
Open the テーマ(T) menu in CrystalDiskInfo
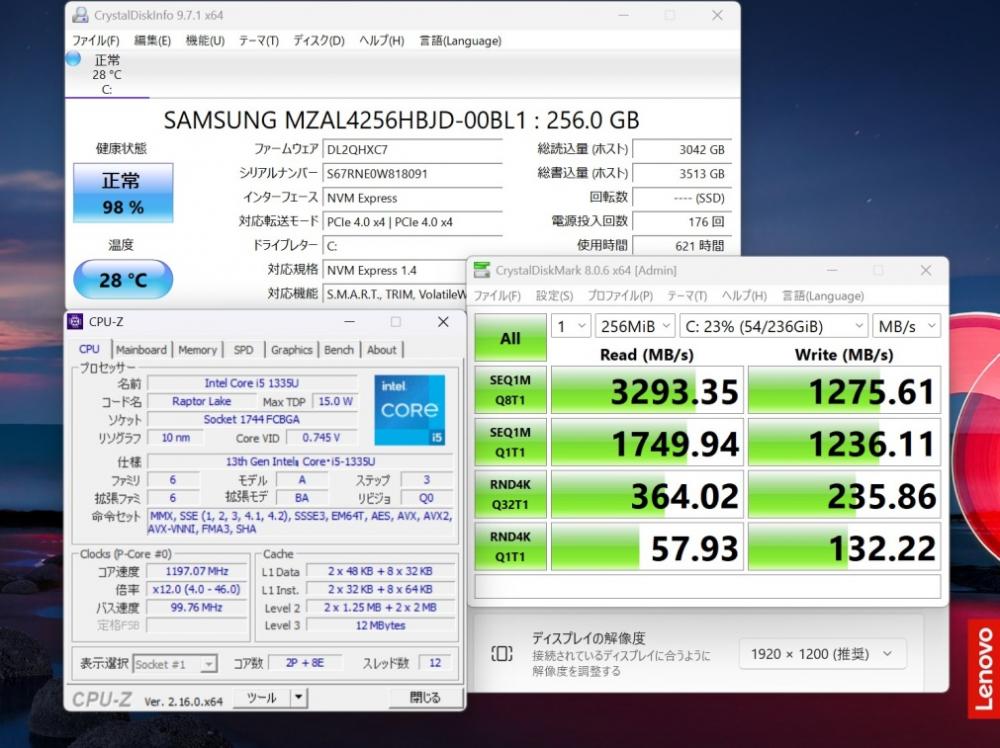[259, 41]
